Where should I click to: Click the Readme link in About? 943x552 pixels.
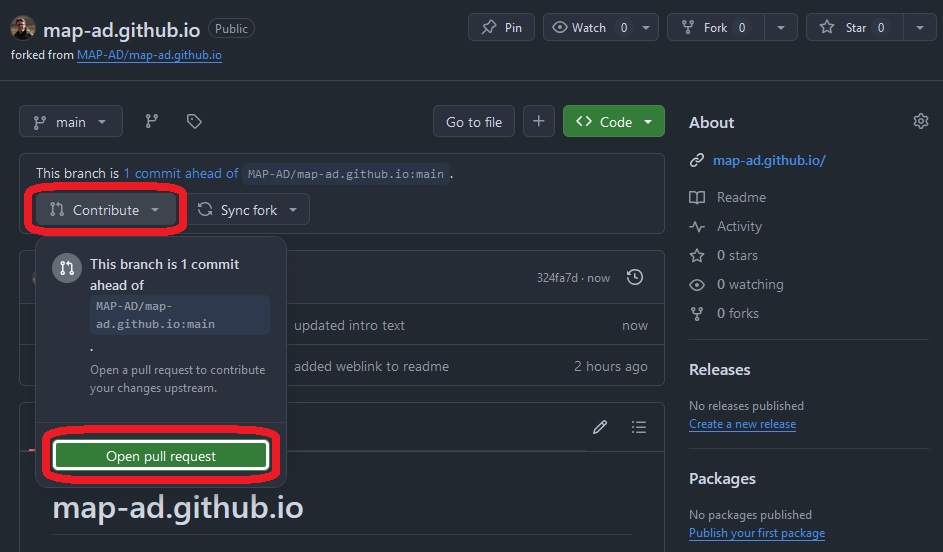(741, 197)
